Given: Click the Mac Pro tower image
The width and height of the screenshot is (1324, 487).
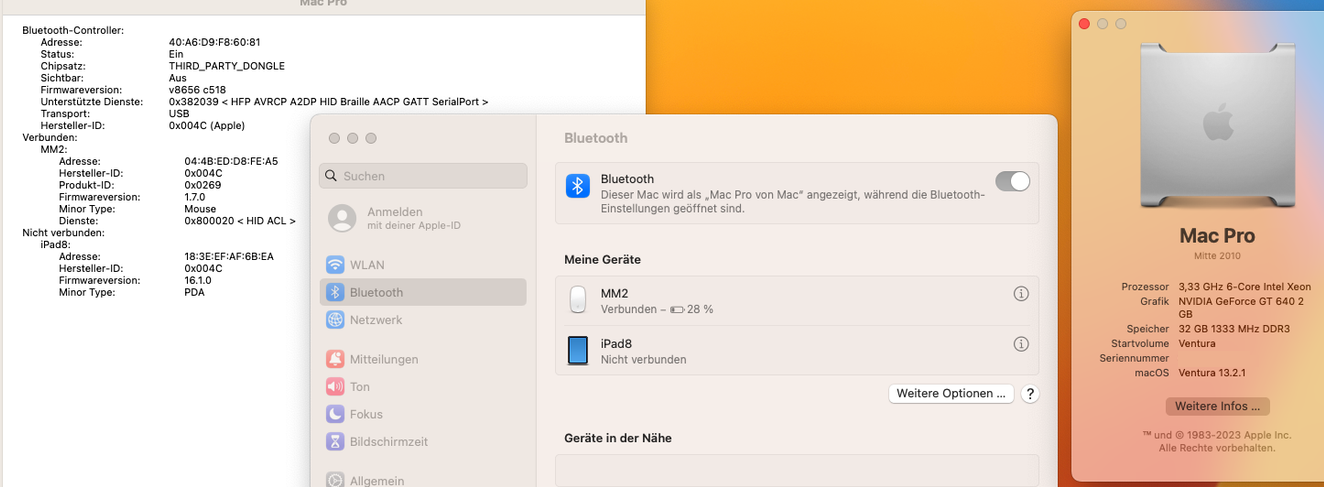Looking at the screenshot, I should tap(1217, 126).
